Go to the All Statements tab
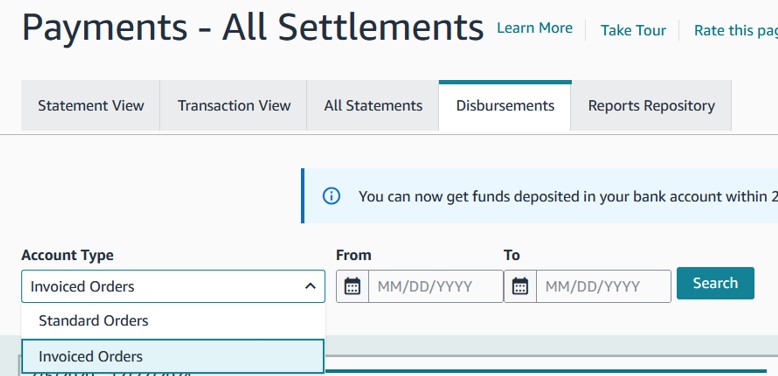 click(373, 106)
